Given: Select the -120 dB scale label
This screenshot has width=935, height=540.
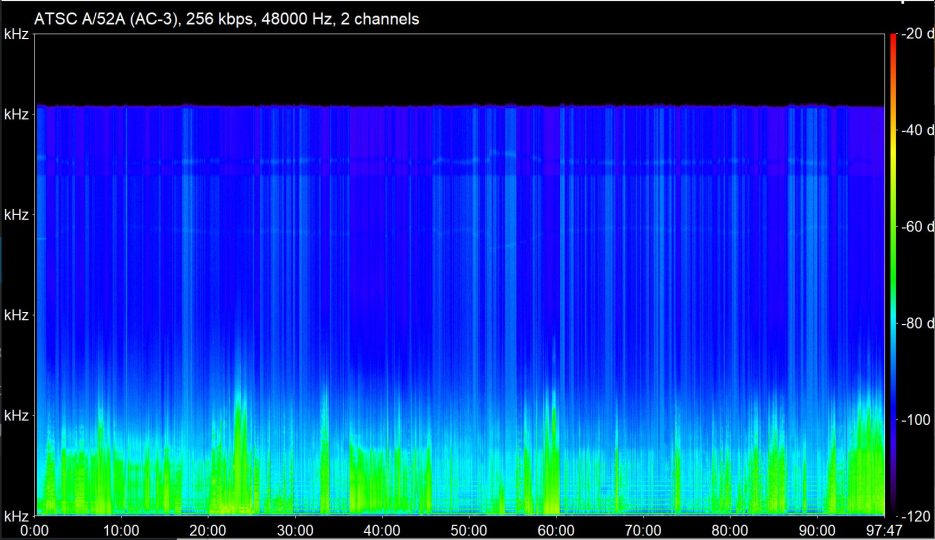Looking at the screenshot, I should coord(915,516).
